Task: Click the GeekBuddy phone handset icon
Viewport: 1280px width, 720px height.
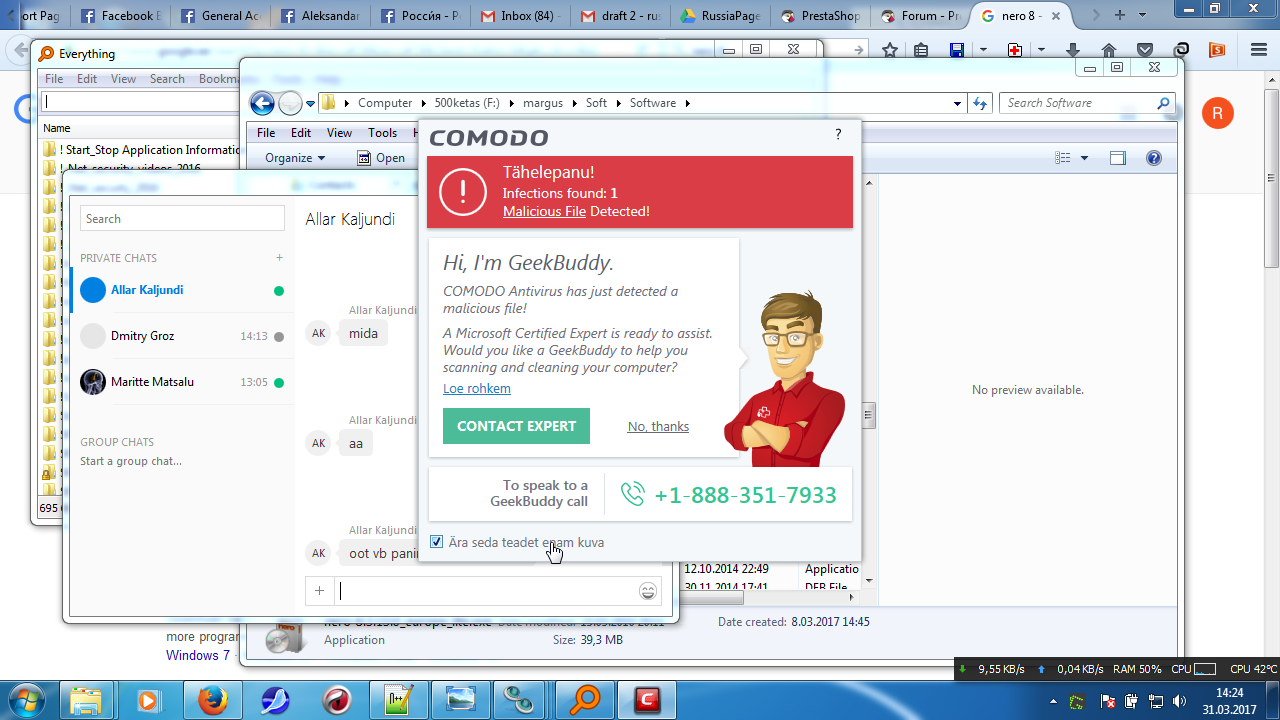Action: [x=632, y=494]
